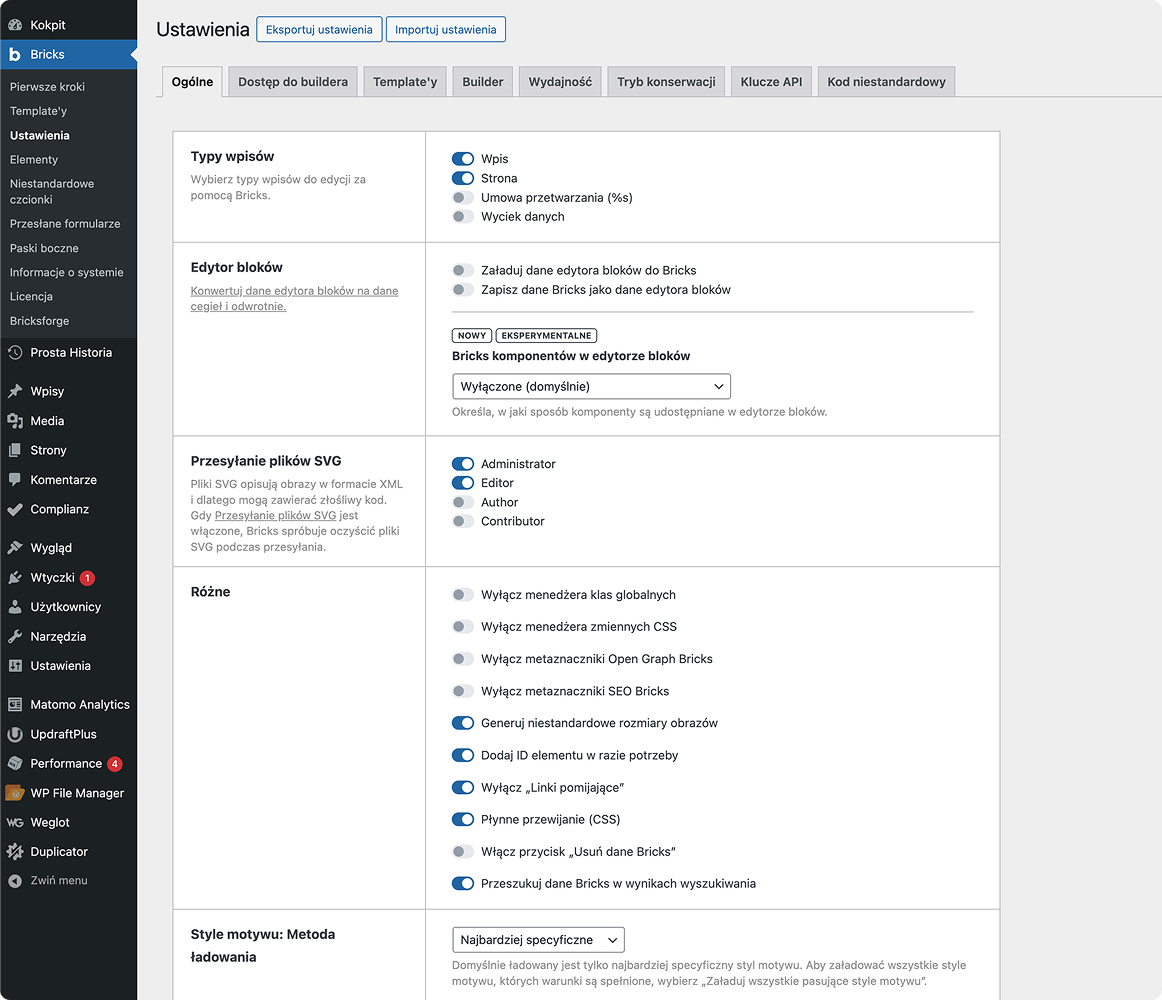Turn off Płynne przewijanie (CSS) toggle
1162x1000 pixels.
pos(463,820)
